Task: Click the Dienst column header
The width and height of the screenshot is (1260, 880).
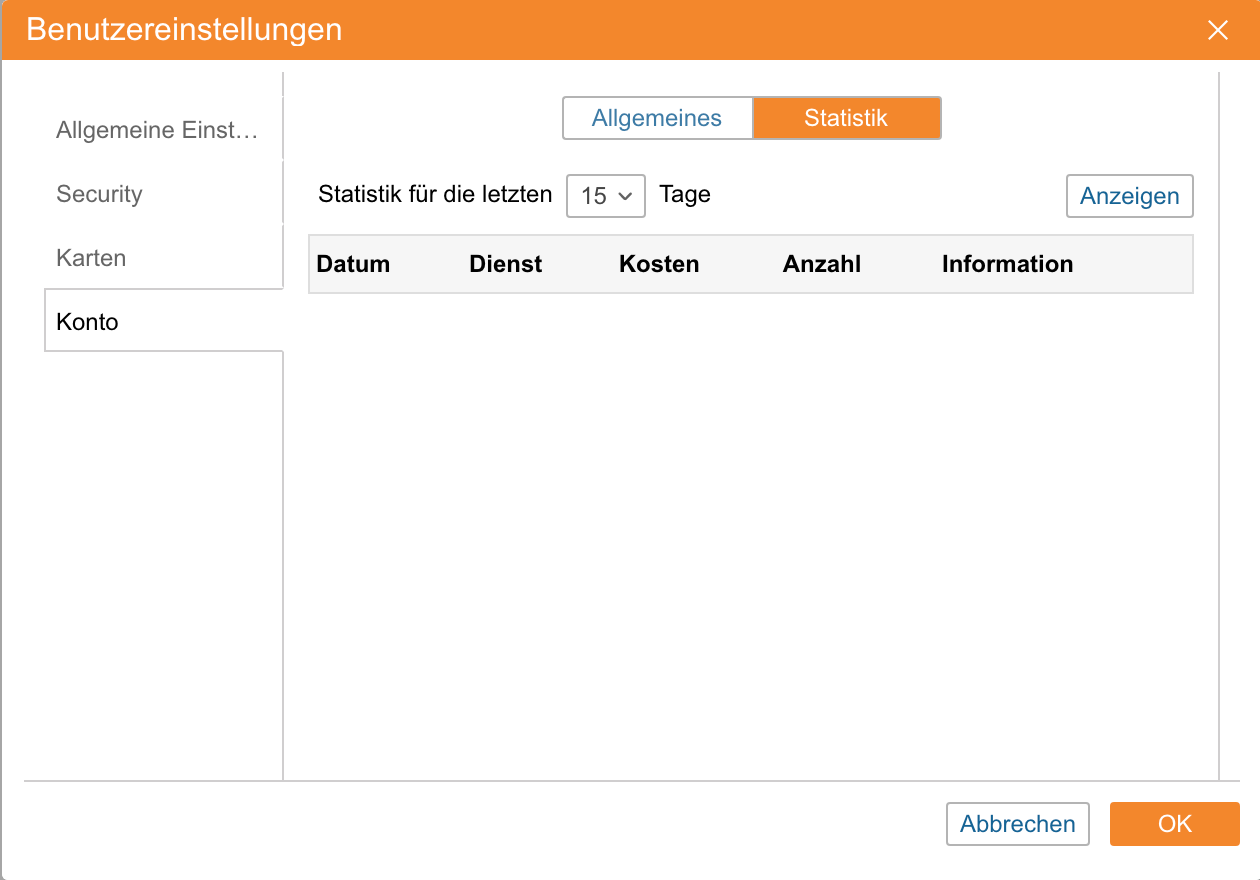Action: [505, 264]
